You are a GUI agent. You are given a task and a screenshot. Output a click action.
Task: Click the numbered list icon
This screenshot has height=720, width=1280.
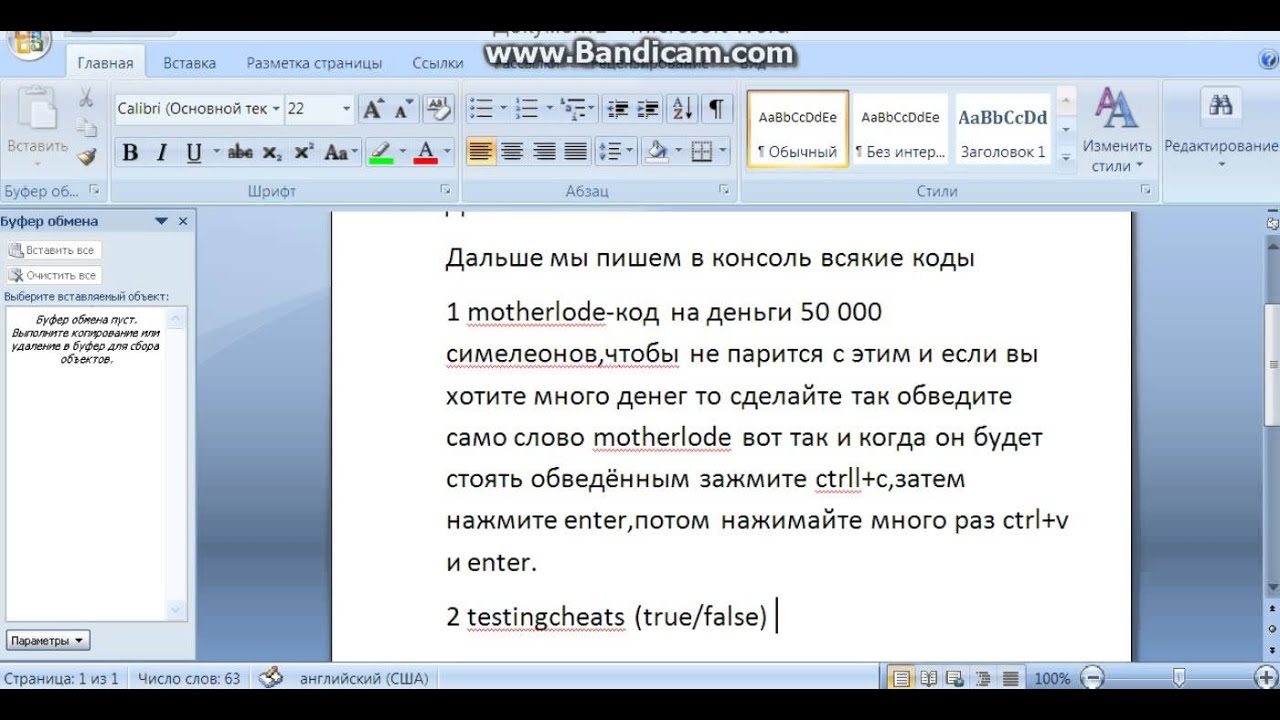tap(526, 109)
